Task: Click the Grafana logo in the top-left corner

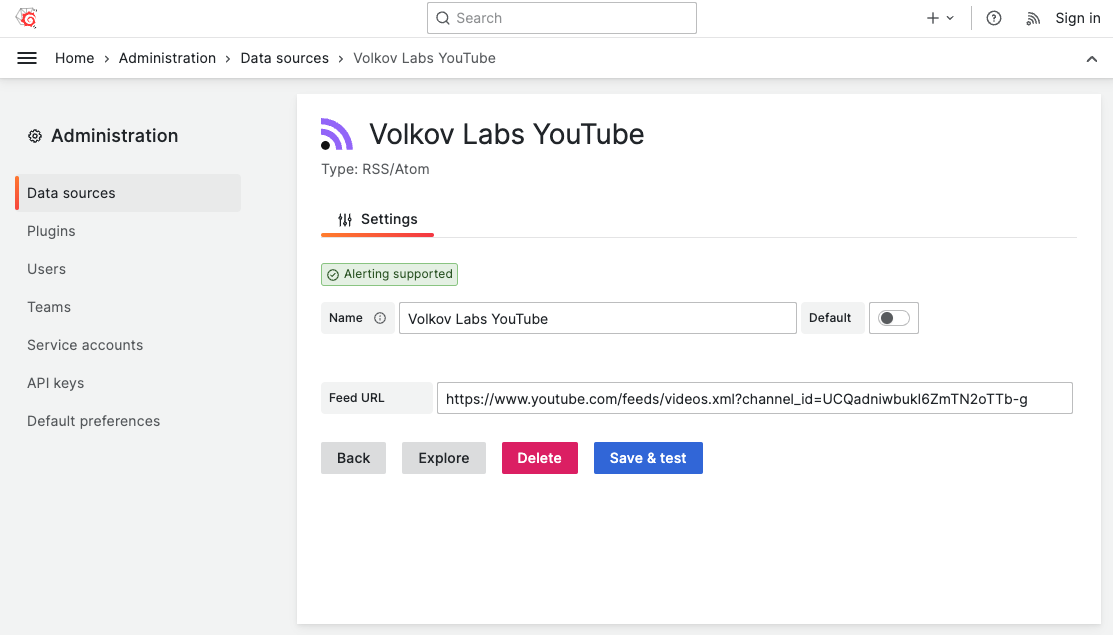Action: coord(26,17)
